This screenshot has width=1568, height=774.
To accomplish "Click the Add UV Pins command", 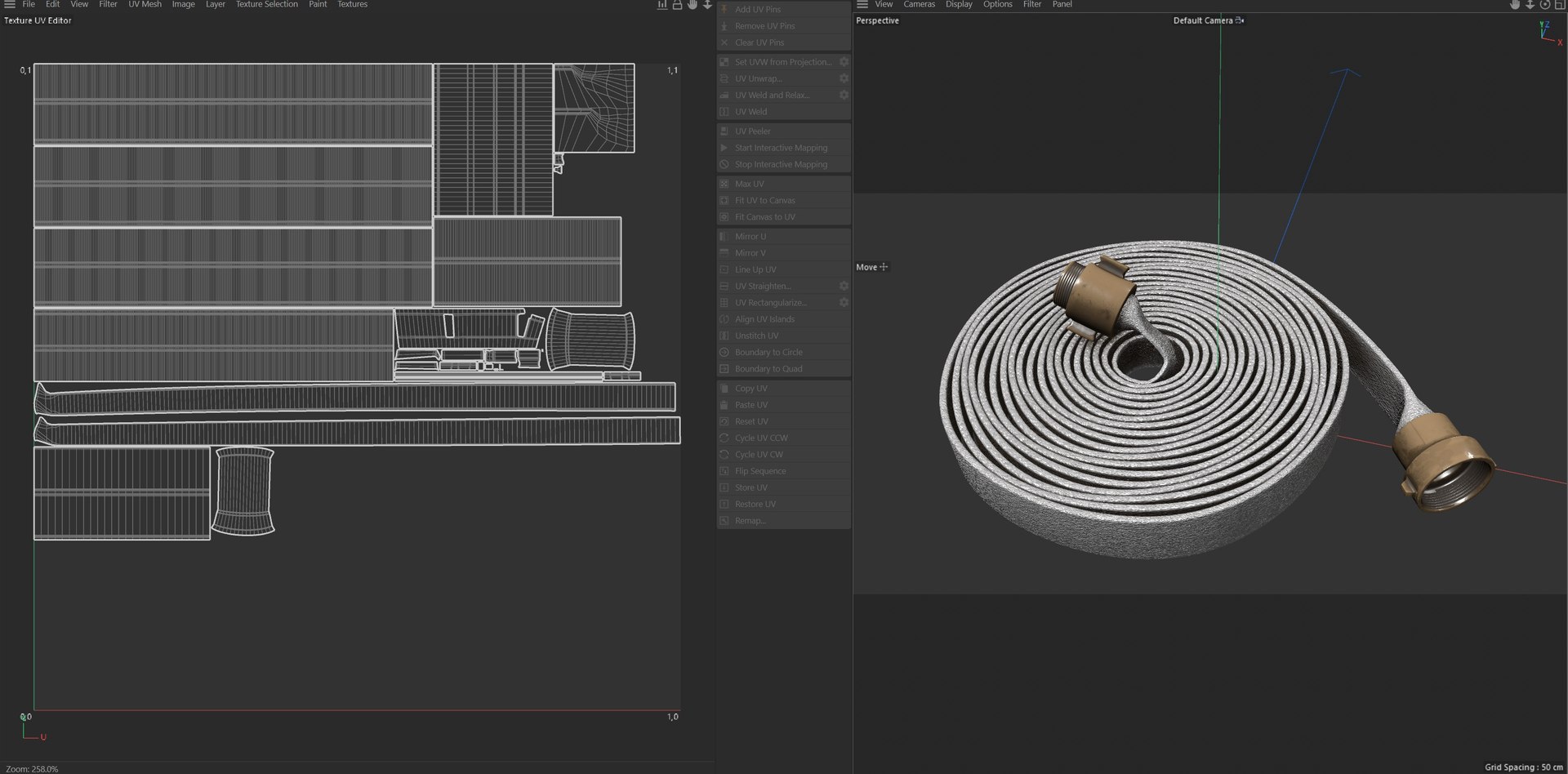I will pyautogui.click(x=784, y=9).
